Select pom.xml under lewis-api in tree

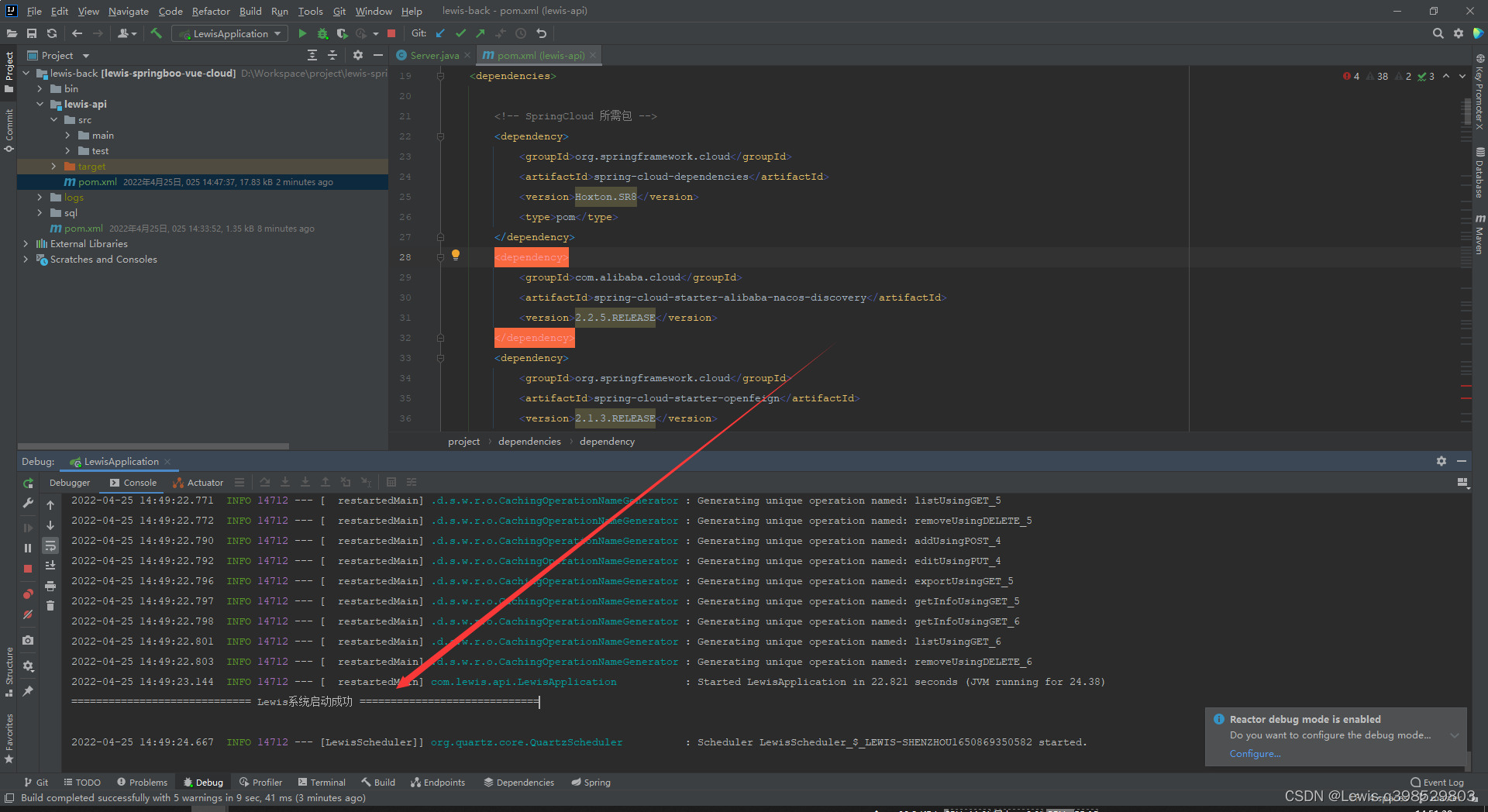pos(202,182)
